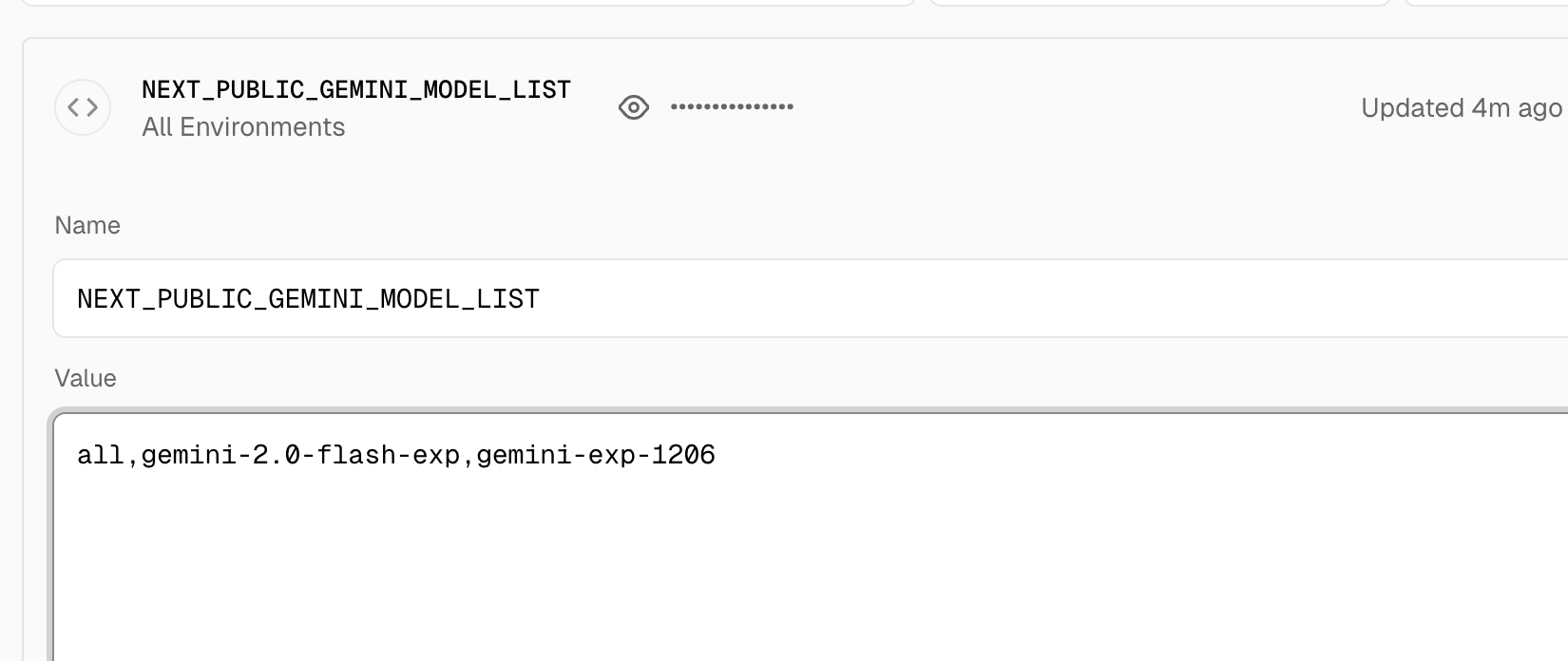Viewport: 1568px width, 661px height.
Task: Place cursor on gemini-exp-1206 in the Value box
Action: pyautogui.click(x=596, y=455)
